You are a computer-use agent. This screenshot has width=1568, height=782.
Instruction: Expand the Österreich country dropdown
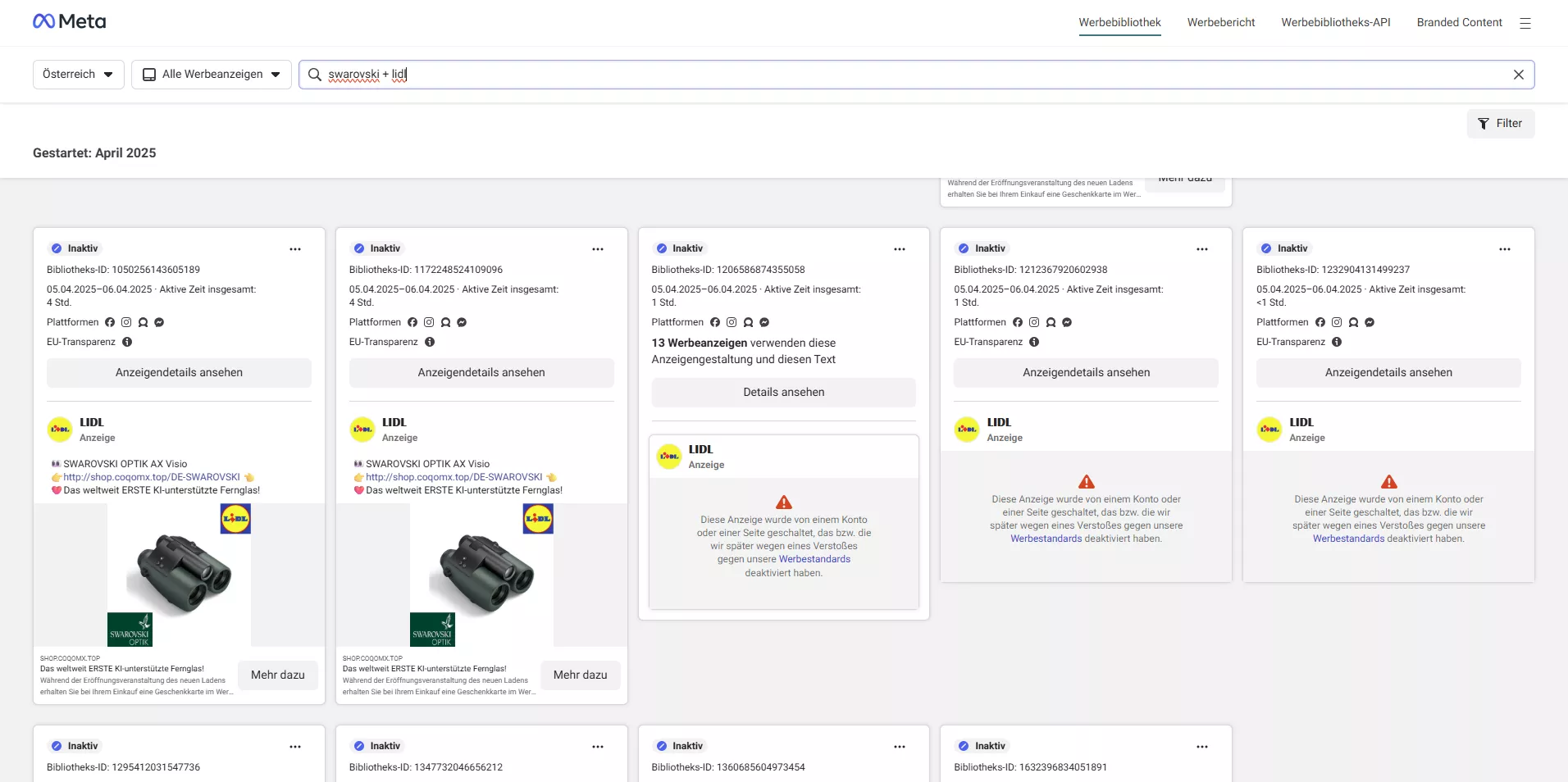coord(78,75)
